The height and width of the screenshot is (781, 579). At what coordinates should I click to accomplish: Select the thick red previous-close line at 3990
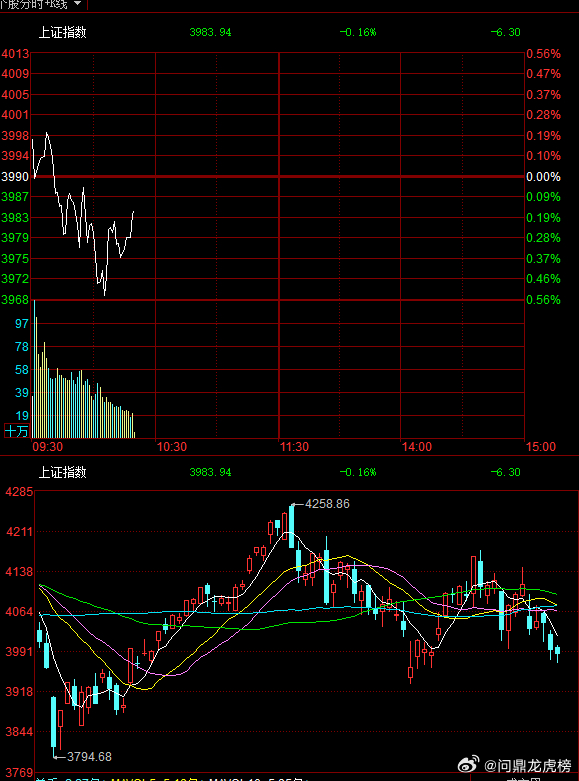278,177
